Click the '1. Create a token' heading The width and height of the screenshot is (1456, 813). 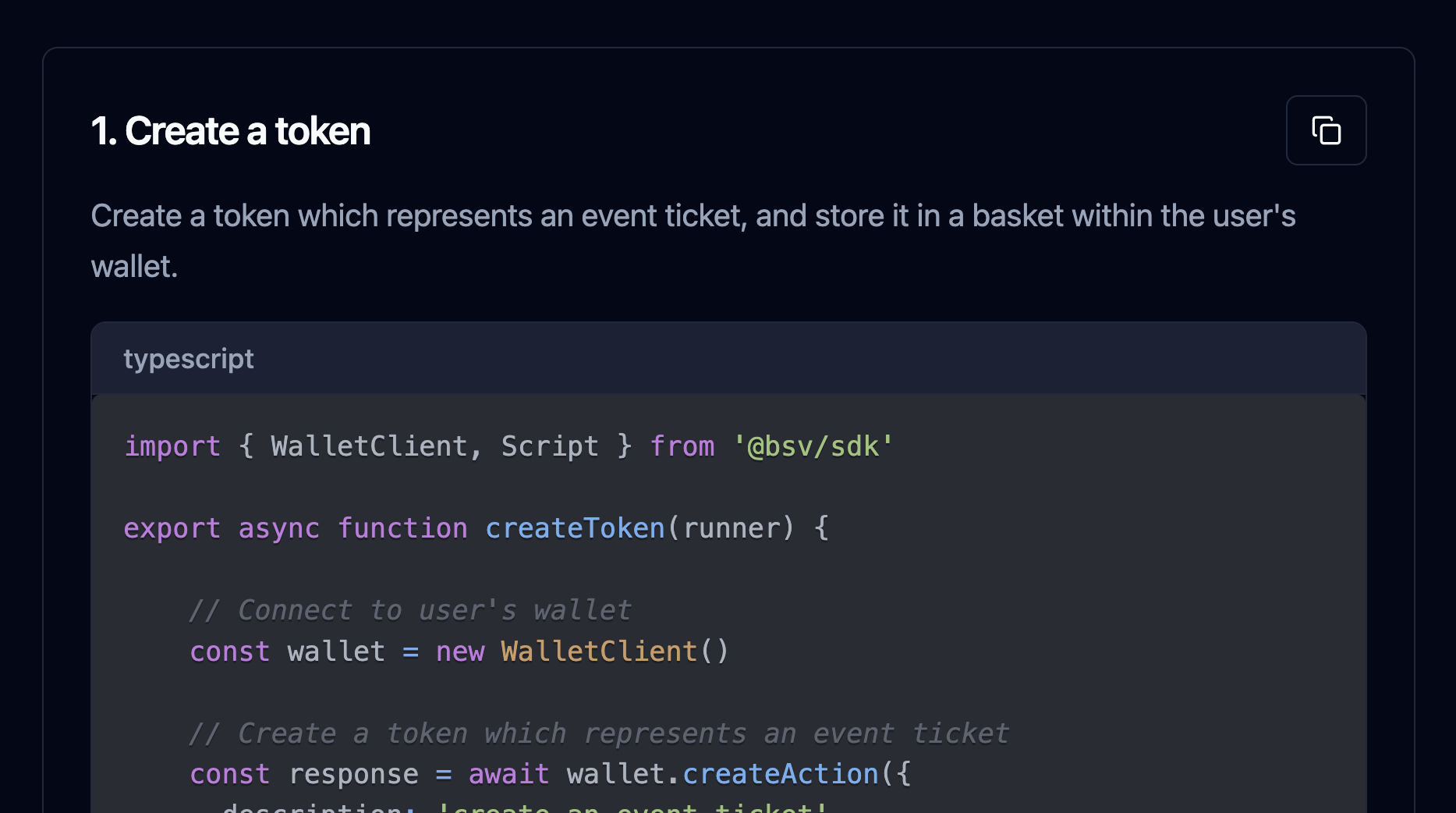pos(231,131)
